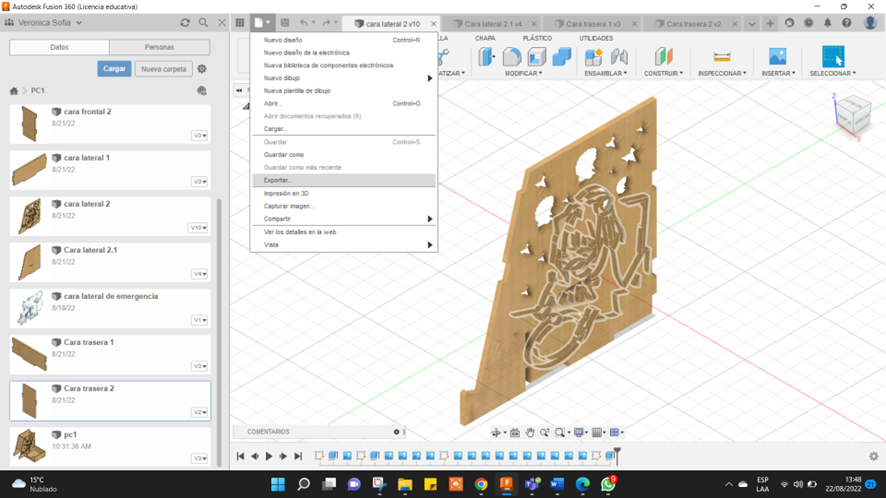Screen dimensions: 886x498
Task: Open version dropdown V10 for cara lateral 2
Action: point(198,228)
